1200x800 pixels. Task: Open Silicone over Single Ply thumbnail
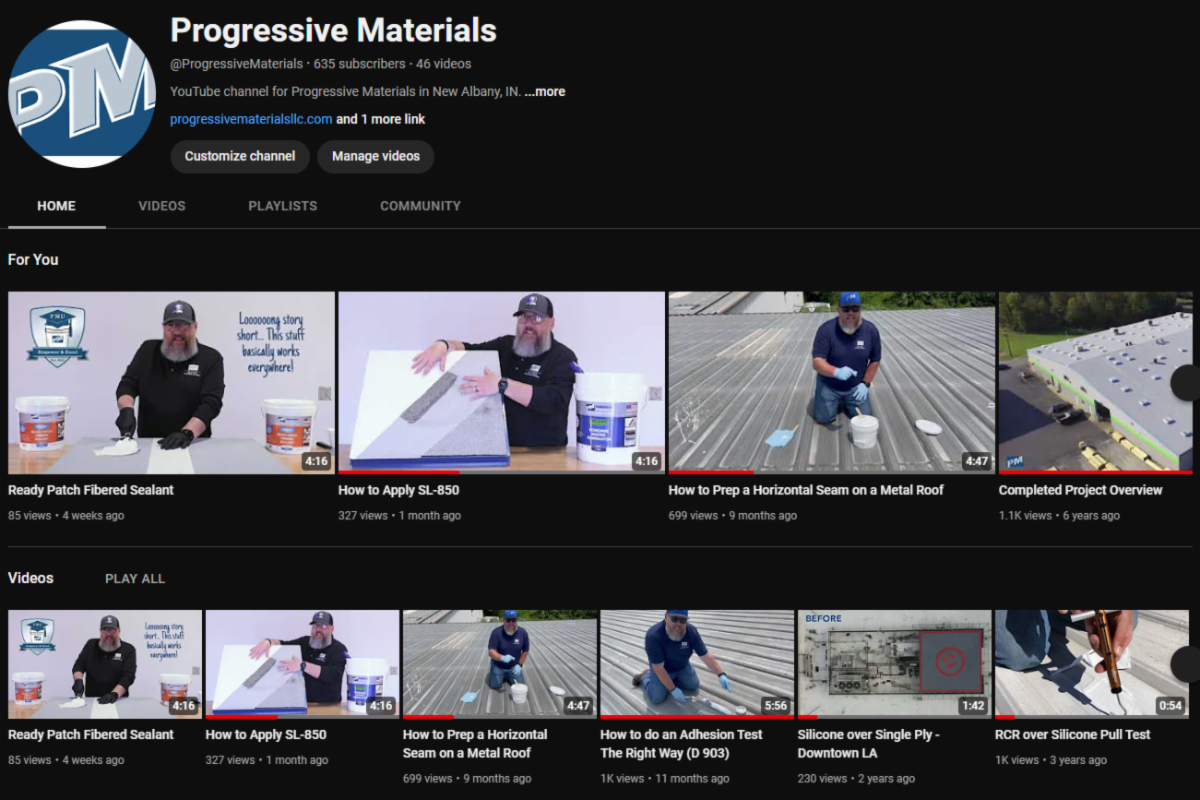pyautogui.click(x=894, y=665)
